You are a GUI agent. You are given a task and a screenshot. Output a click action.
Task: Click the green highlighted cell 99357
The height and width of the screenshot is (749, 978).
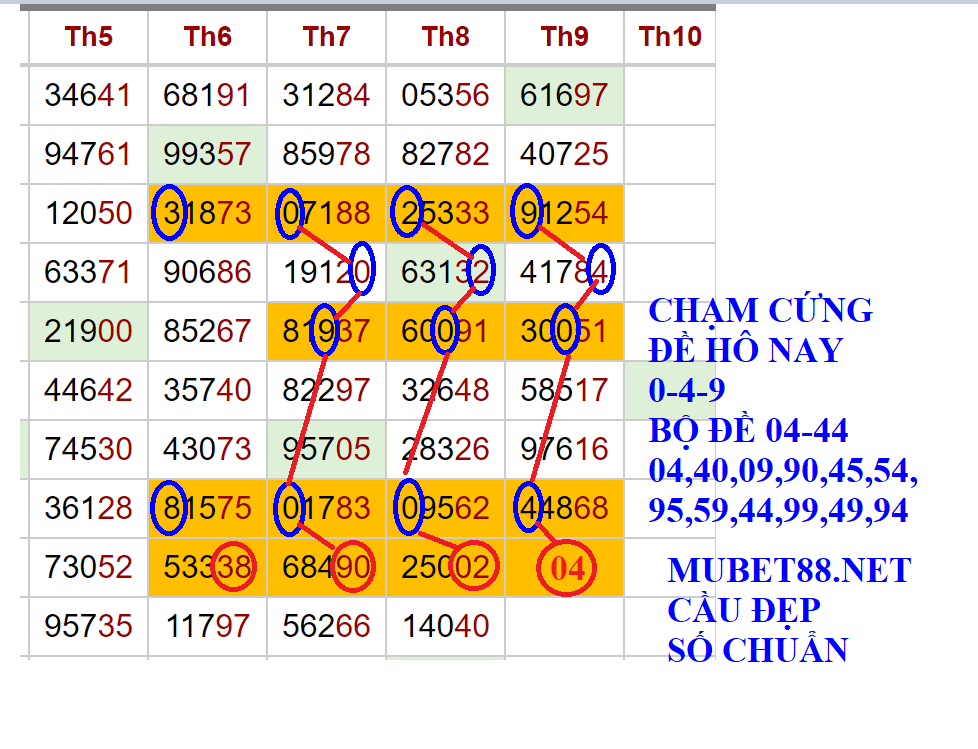[208, 155]
